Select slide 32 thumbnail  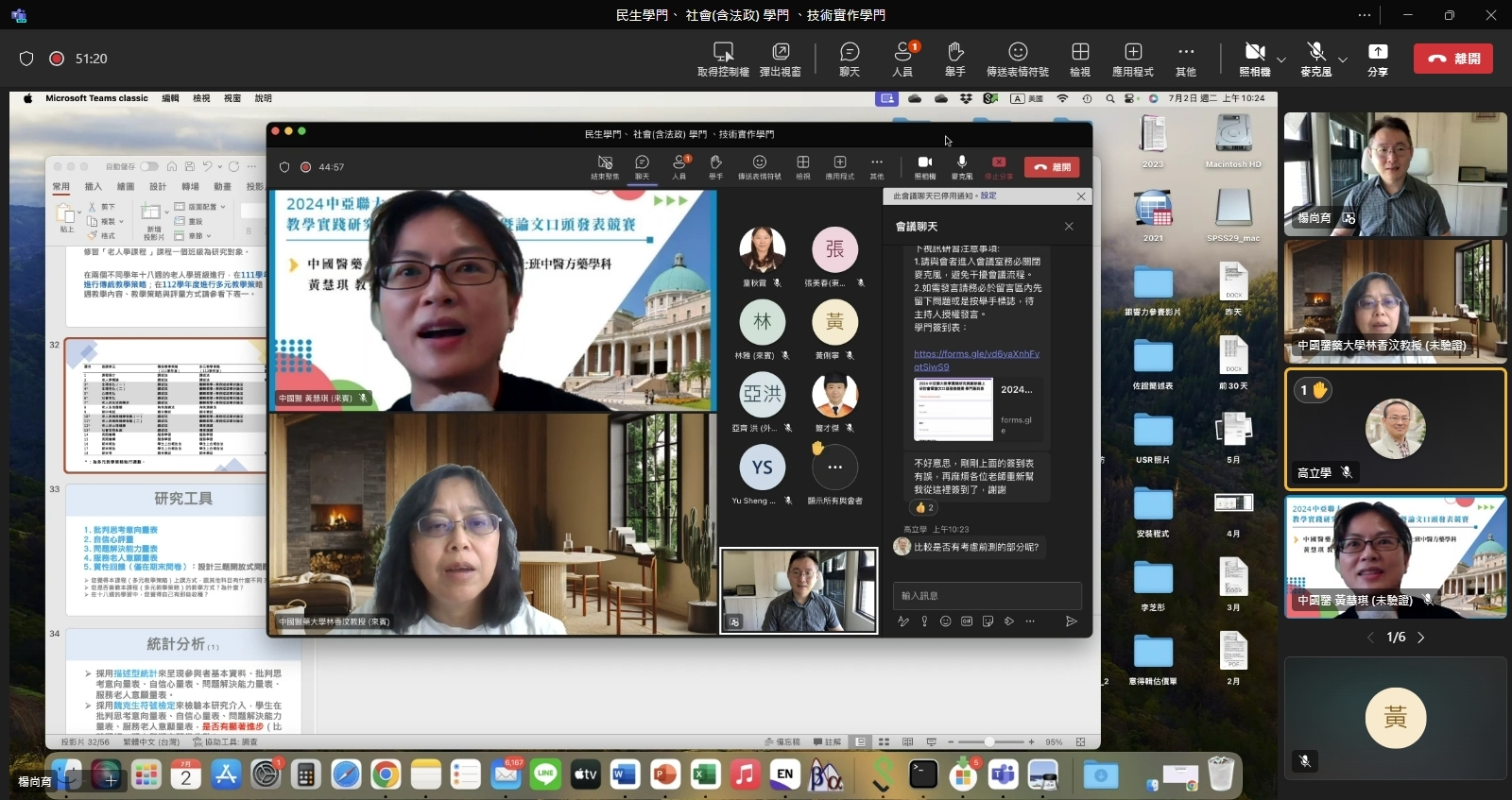167,405
